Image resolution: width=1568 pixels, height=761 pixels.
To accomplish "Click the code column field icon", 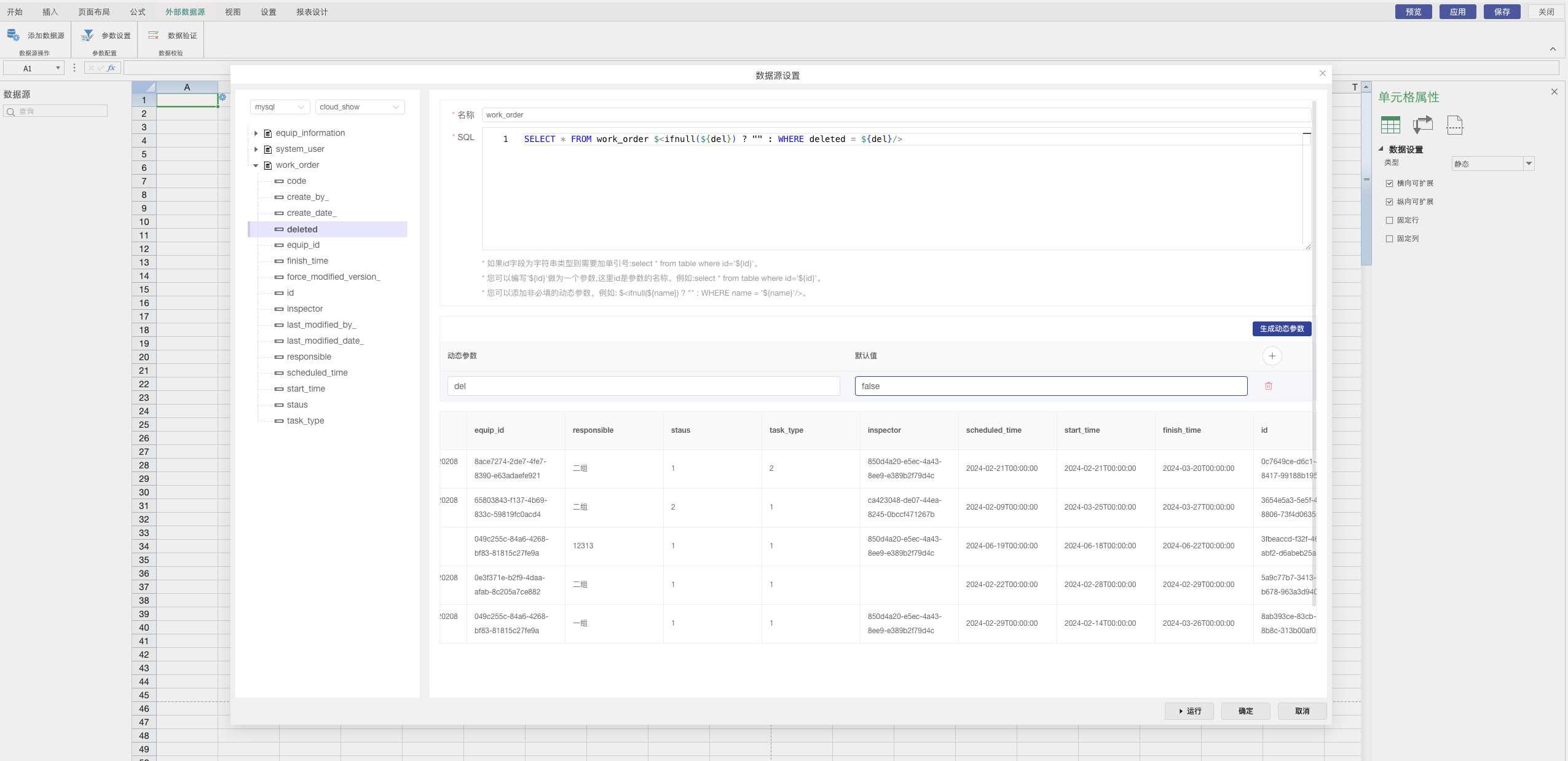I will point(279,181).
